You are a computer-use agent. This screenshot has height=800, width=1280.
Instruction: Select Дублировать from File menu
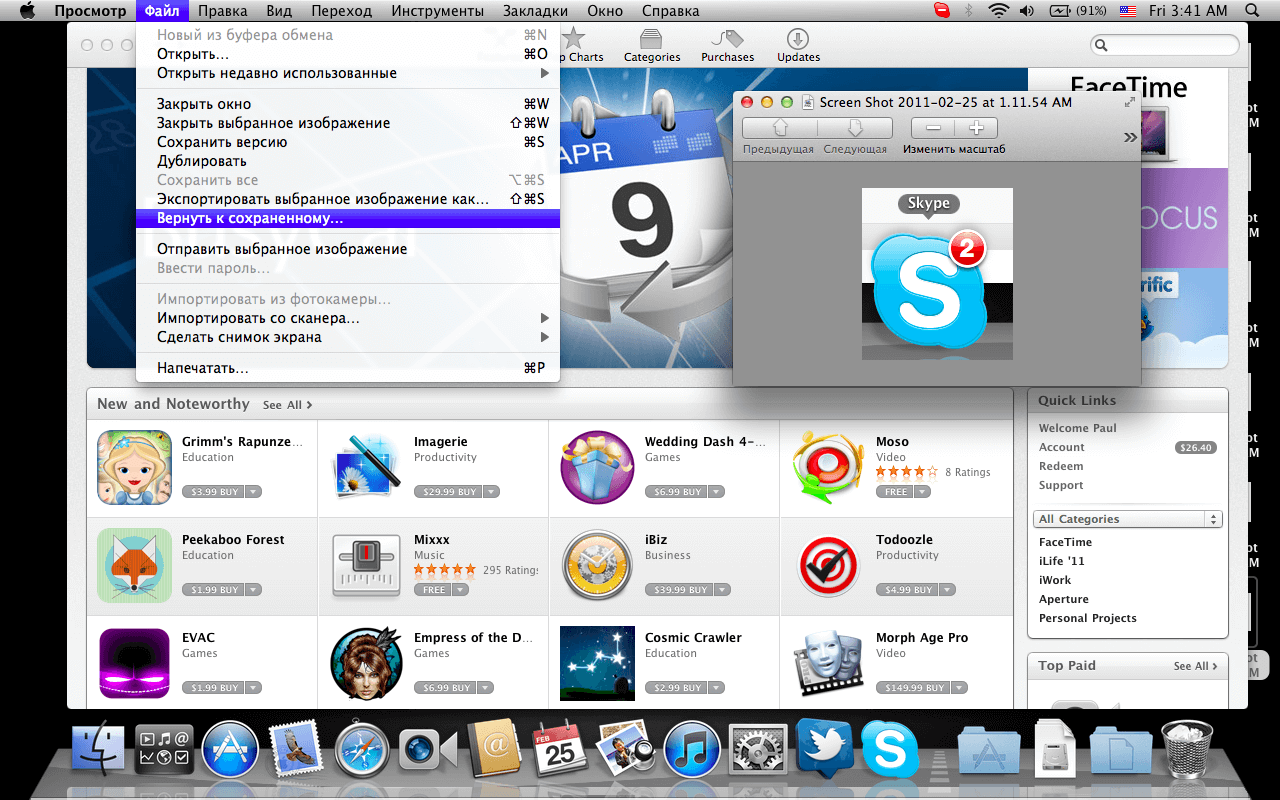click(348, 161)
